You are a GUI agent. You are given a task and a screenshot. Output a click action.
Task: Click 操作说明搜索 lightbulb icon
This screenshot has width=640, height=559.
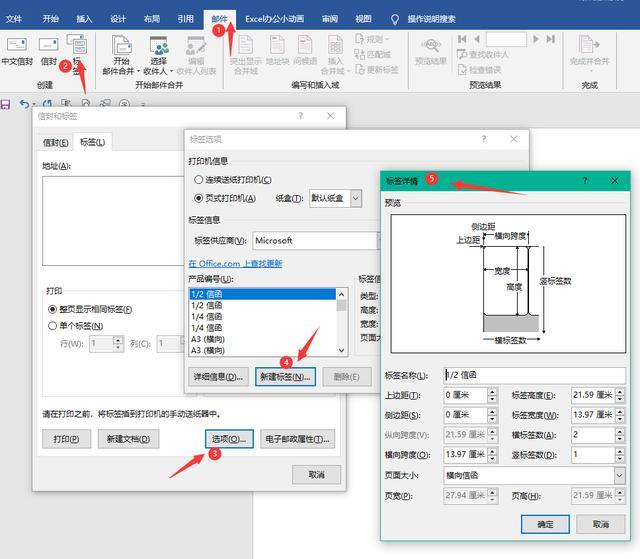pos(394,19)
